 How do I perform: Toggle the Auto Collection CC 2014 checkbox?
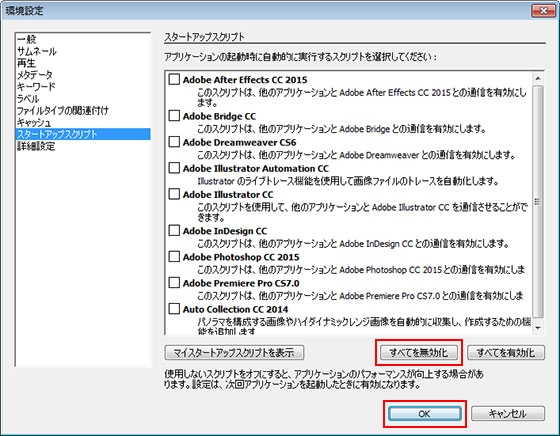(x=174, y=309)
